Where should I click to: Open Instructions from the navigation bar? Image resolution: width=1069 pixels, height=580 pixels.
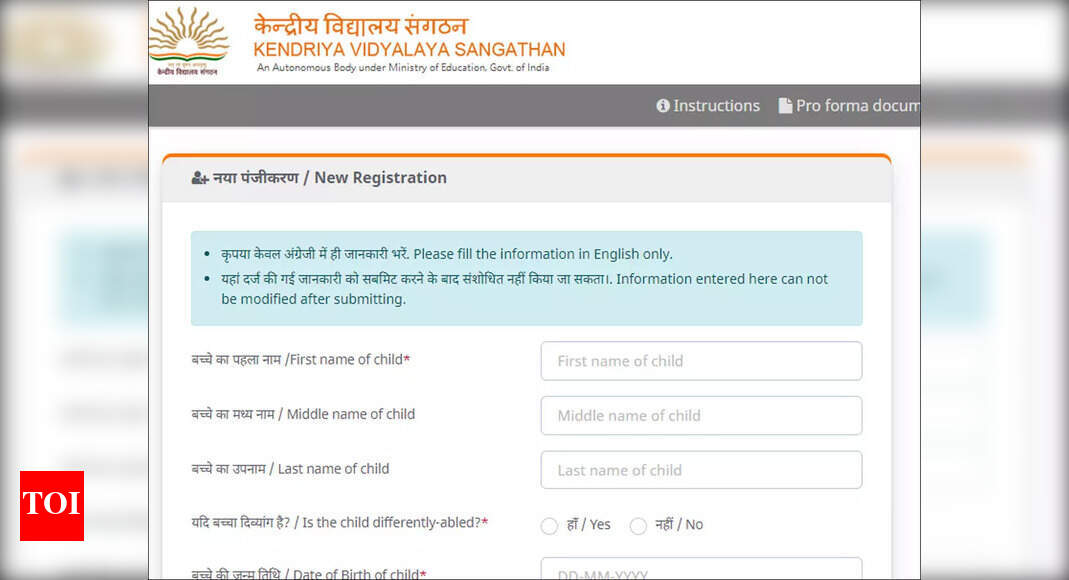717,105
